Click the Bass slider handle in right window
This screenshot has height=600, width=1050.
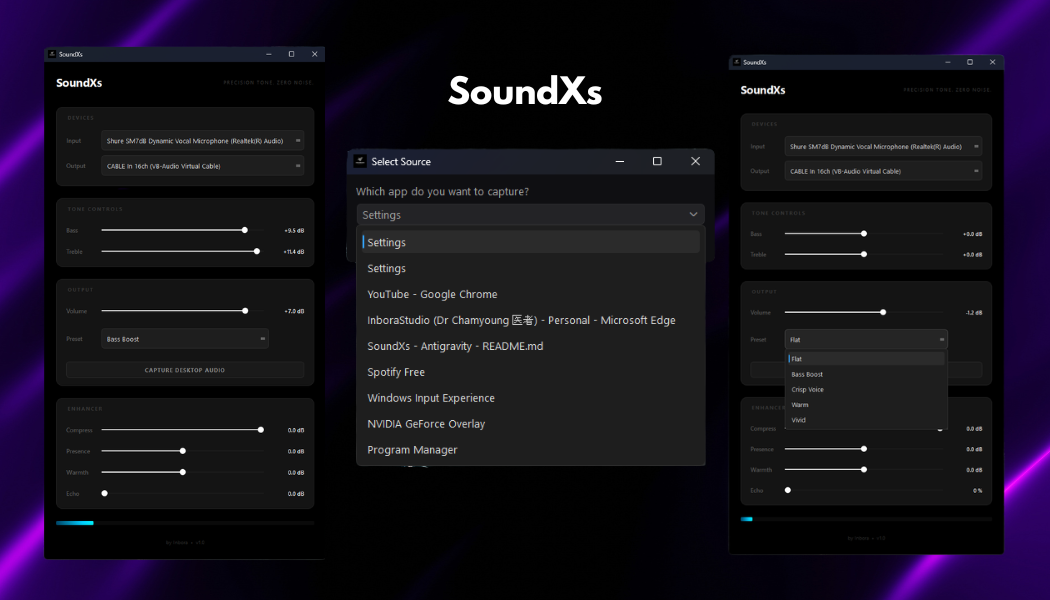click(x=864, y=234)
